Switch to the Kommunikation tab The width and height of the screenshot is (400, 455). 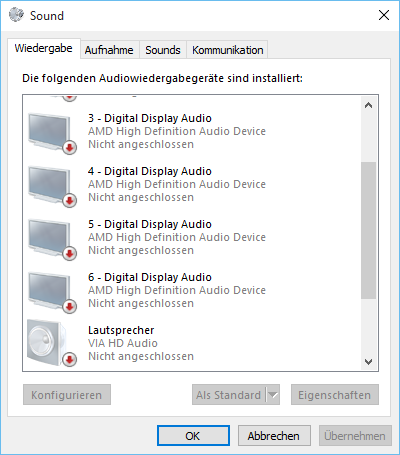click(228, 50)
